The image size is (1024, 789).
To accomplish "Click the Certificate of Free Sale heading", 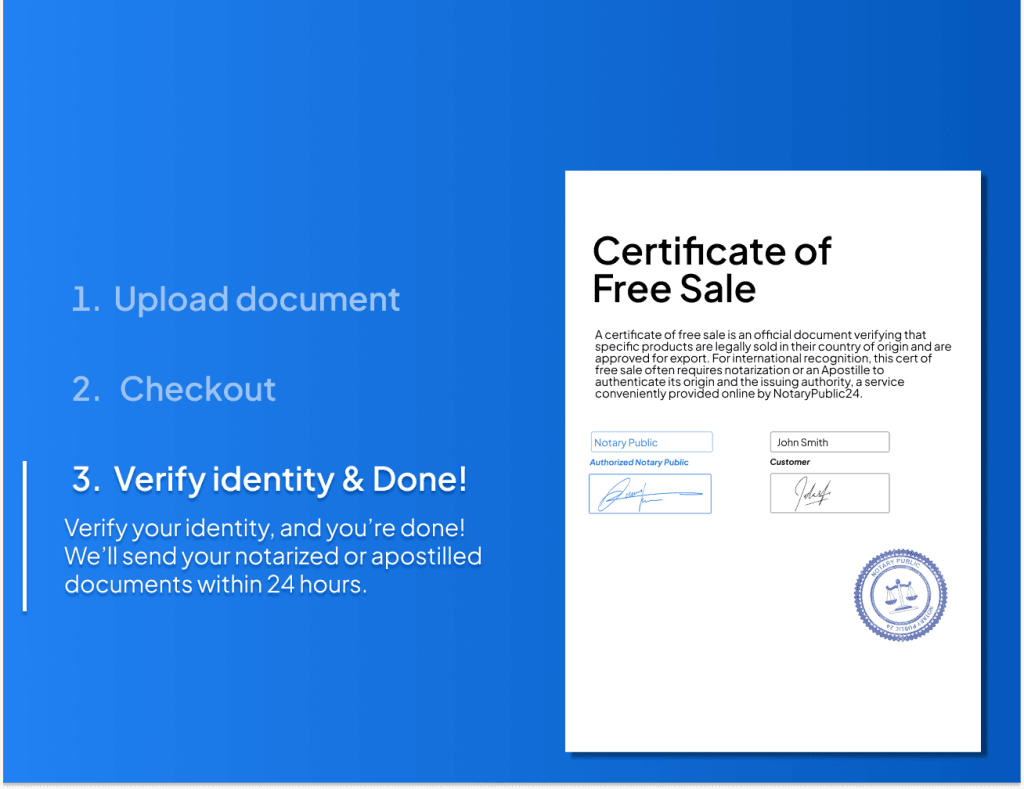I will click(711, 270).
